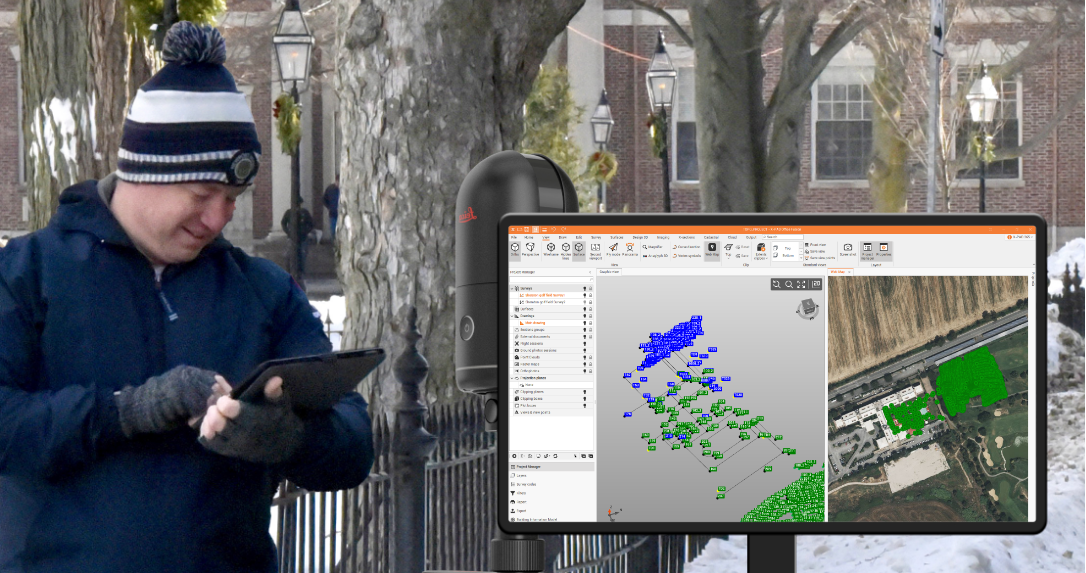This screenshot has width=1086, height=573.
Task: Open the Properties panel icon in ribbon
Action: point(883,248)
